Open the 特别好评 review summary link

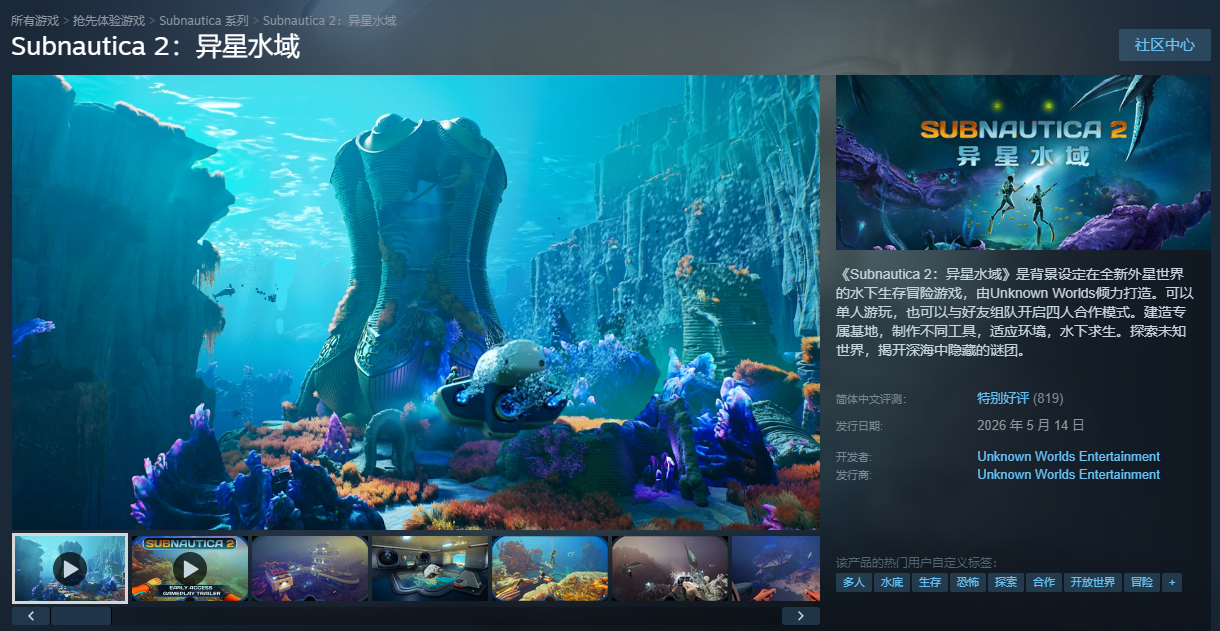(x=1003, y=398)
